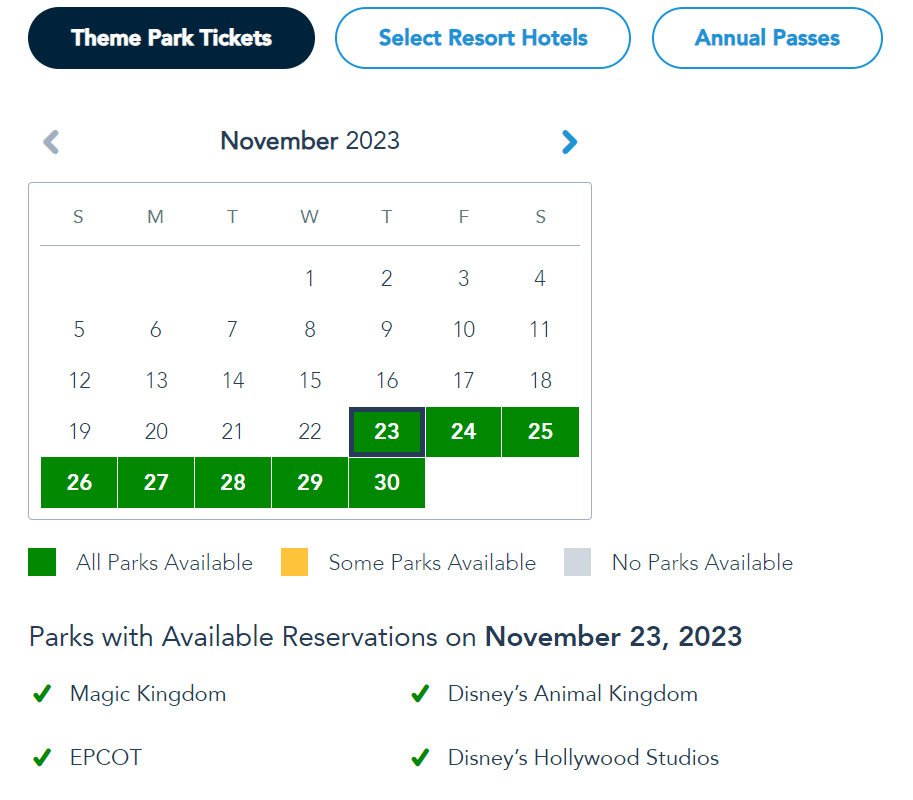Select November 28 on the calendar
Image resolution: width=913 pixels, height=800 pixels.
point(233,483)
